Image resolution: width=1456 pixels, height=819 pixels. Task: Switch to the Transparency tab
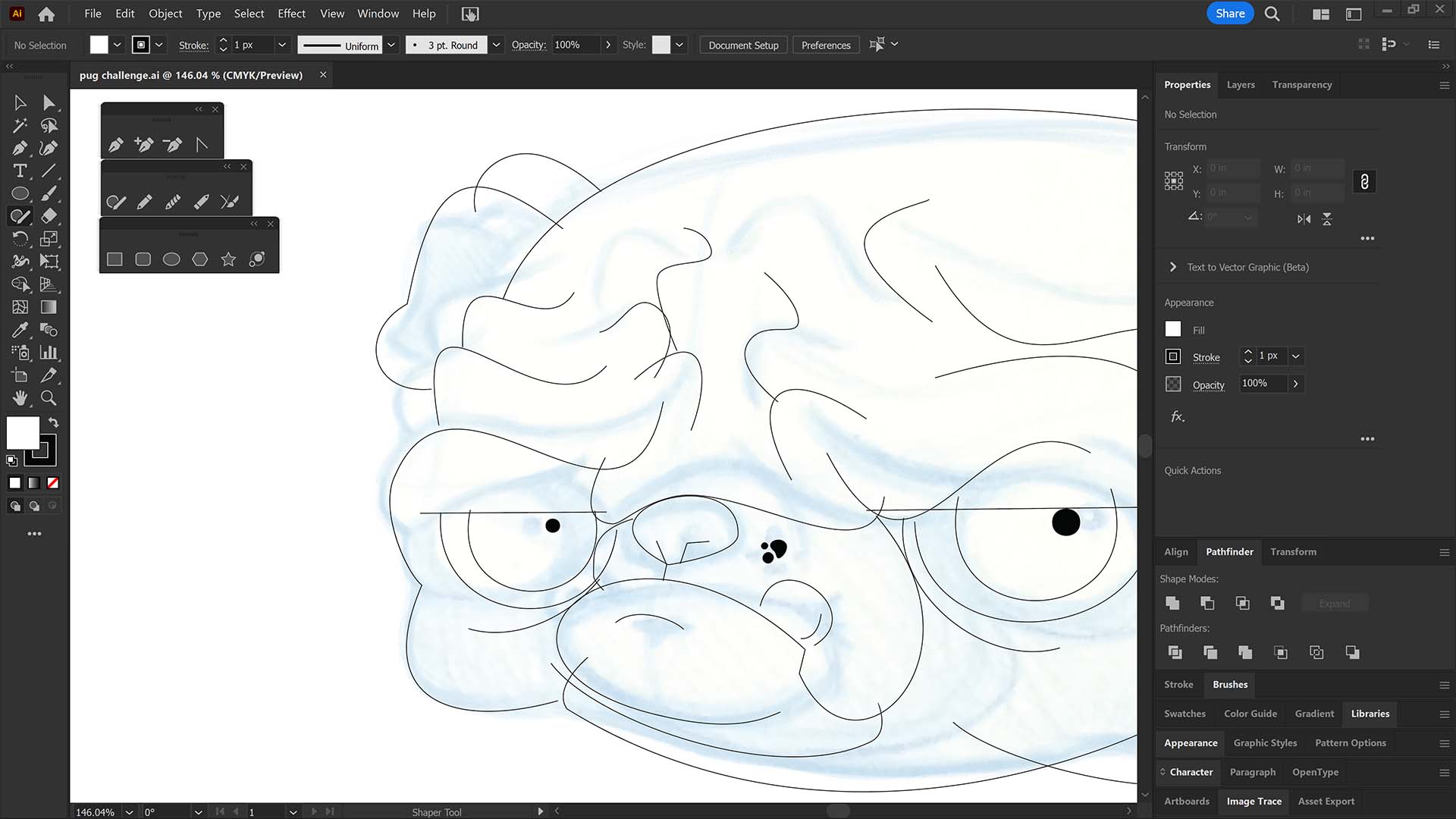point(1302,85)
